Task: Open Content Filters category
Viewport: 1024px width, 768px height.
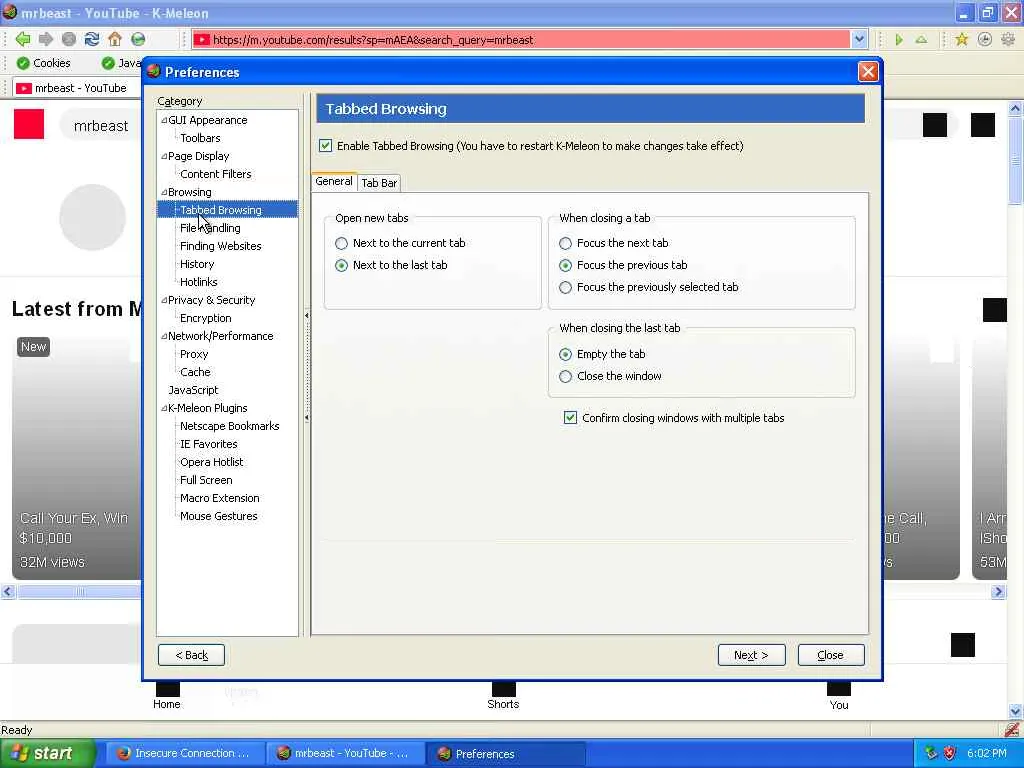Action: click(x=216, y=174)
